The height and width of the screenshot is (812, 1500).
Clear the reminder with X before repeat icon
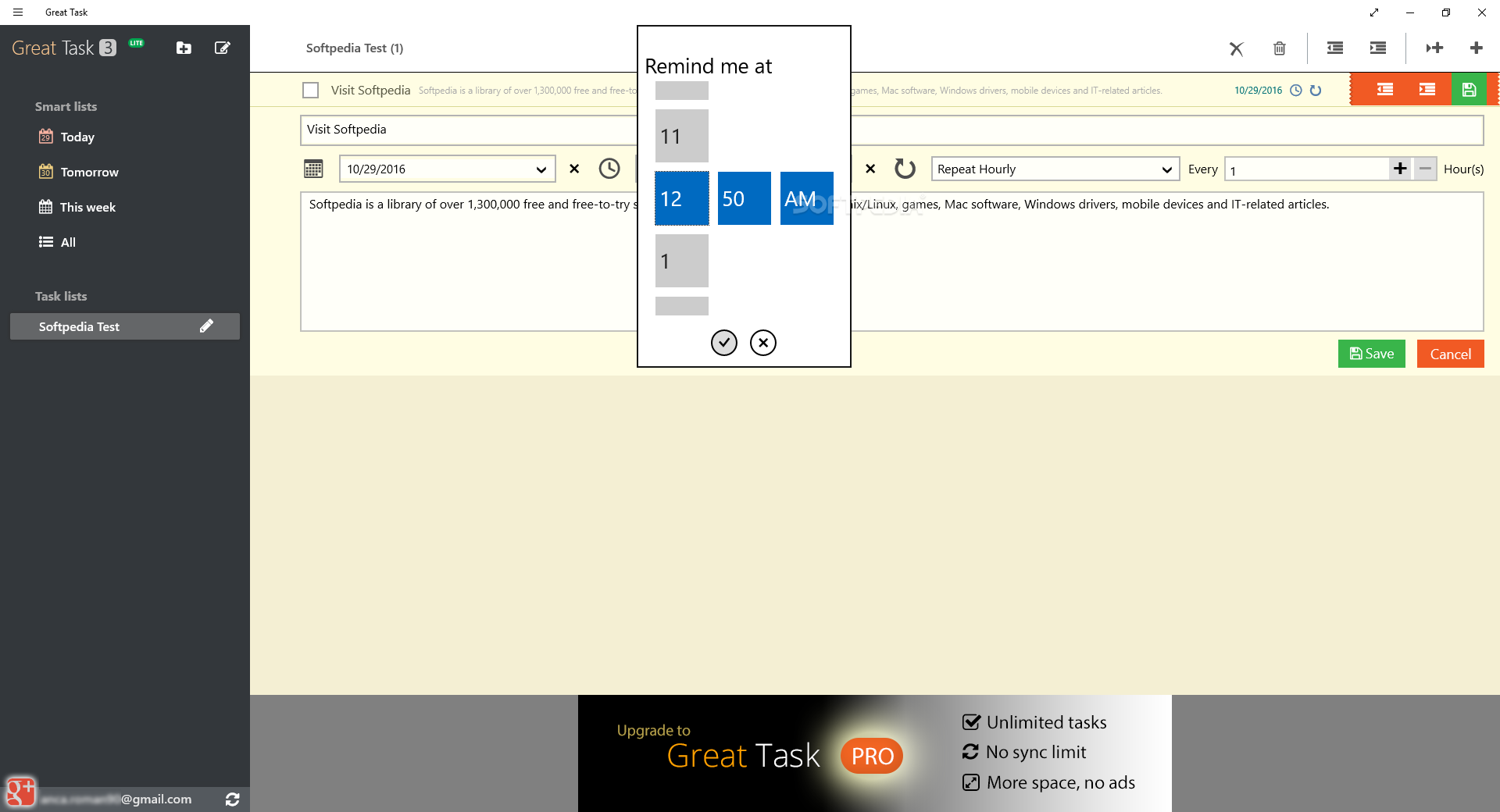(x=870, y=169)
